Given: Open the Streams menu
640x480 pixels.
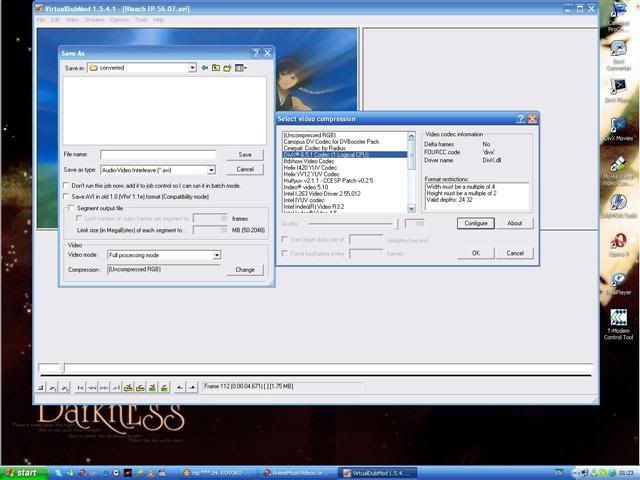Looking at the screenshot, I should point(94,19).
